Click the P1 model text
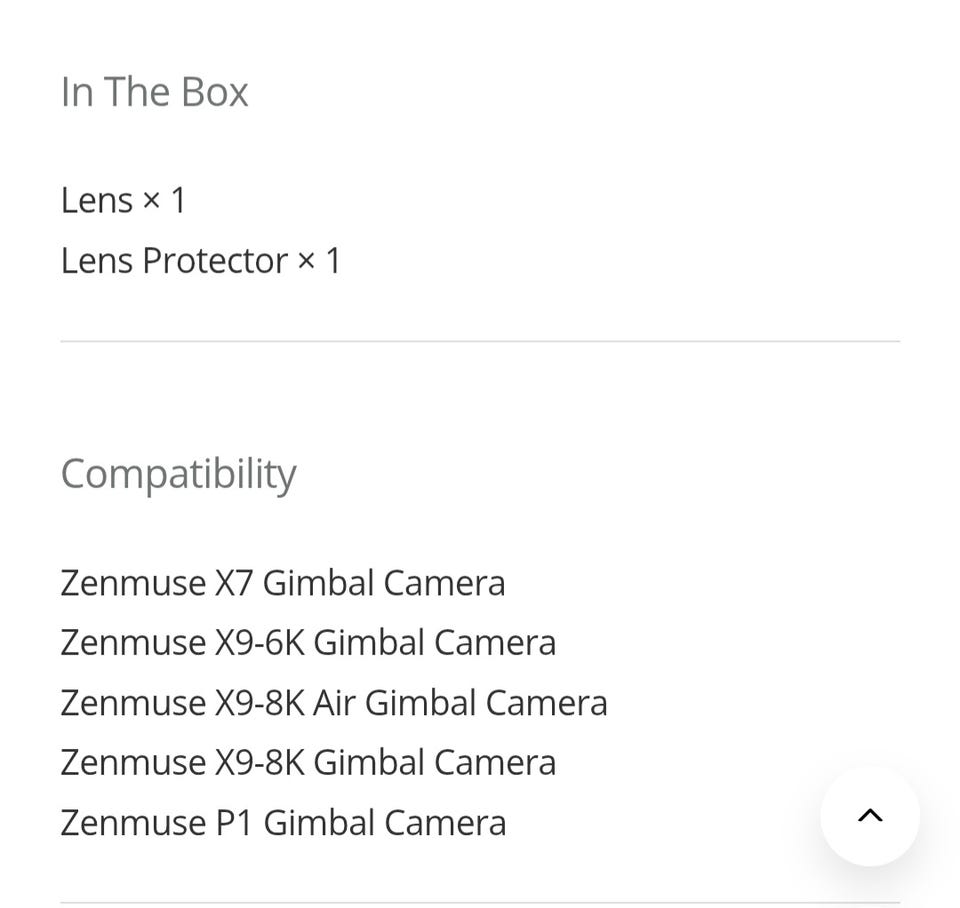This screenshot has height=908, width=960. pyautogui.click(x=234, y=822)
